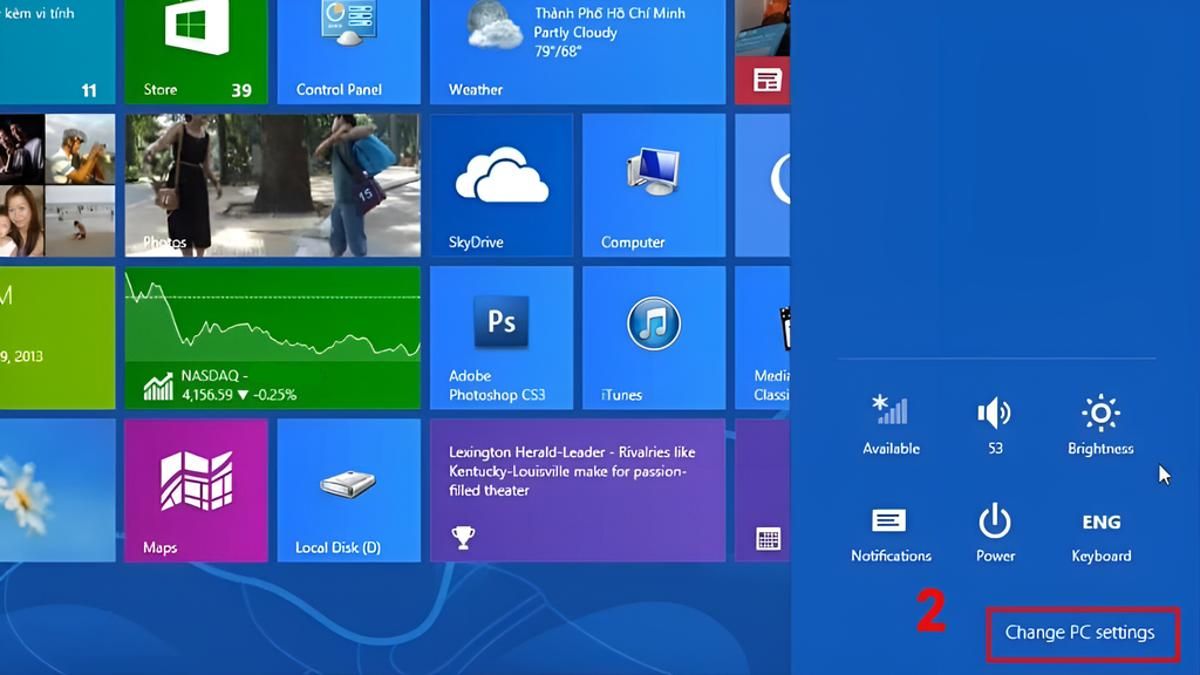Image resolution: width=1200 pixels, height=675 pixels.
Task: Open the Maps app
Action: point(196,490)
